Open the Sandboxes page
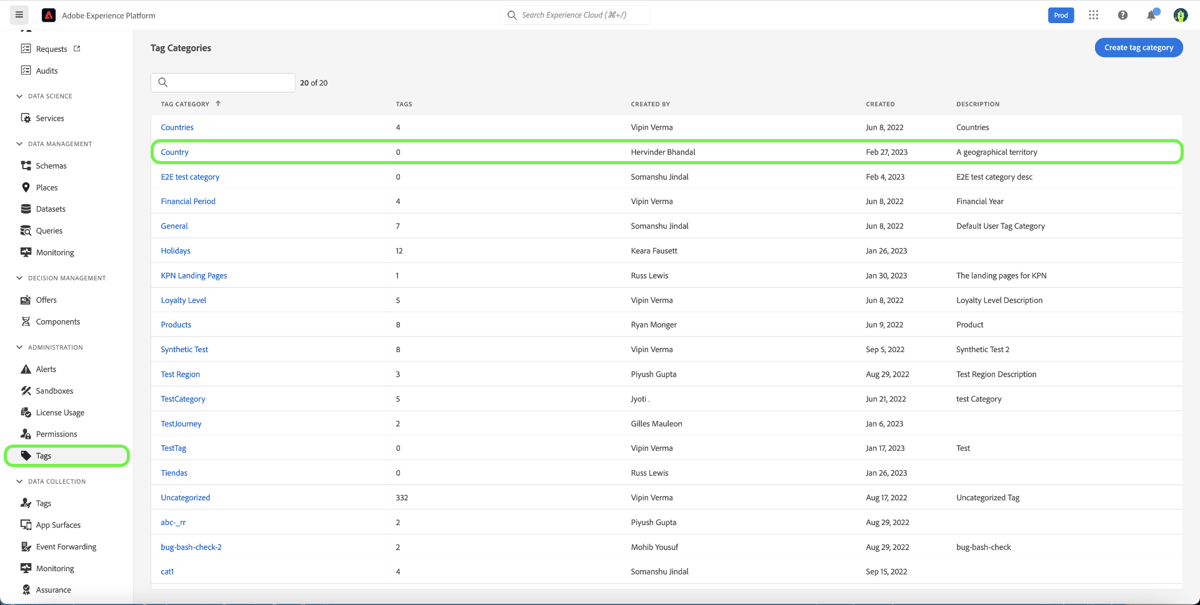Screen dimensions: 1200x605 click(56, 390)
